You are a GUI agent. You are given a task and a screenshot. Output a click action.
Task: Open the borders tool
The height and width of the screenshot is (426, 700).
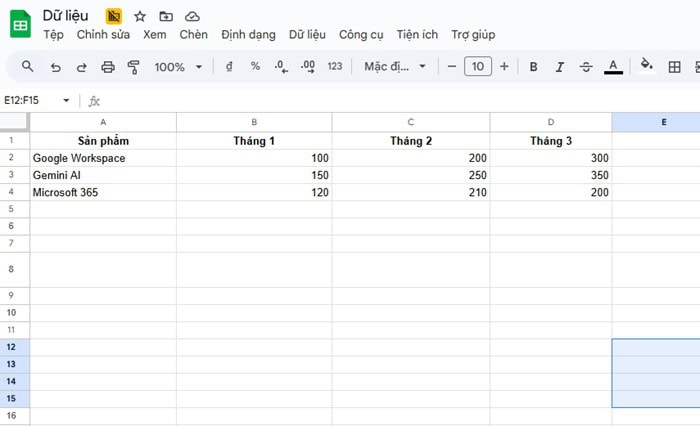pos(675,67)
